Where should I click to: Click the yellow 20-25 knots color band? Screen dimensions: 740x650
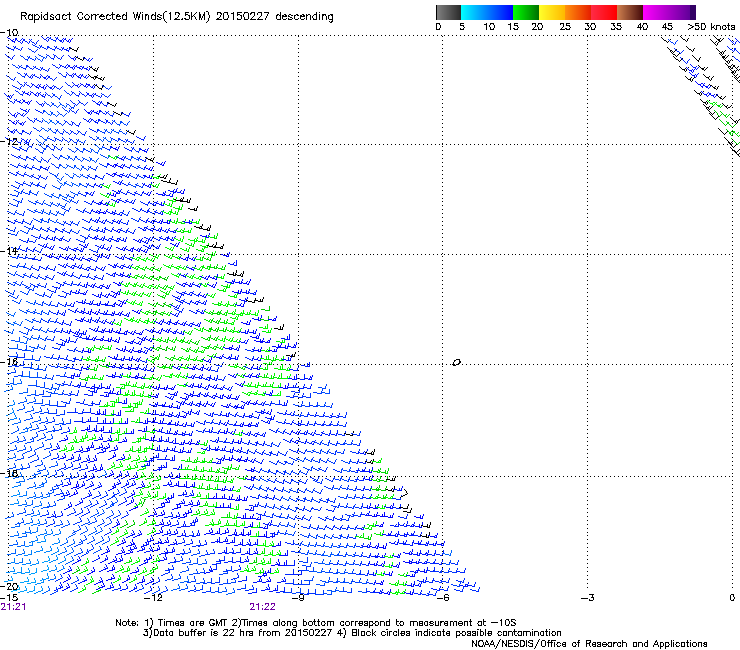(x=552, y=12)
